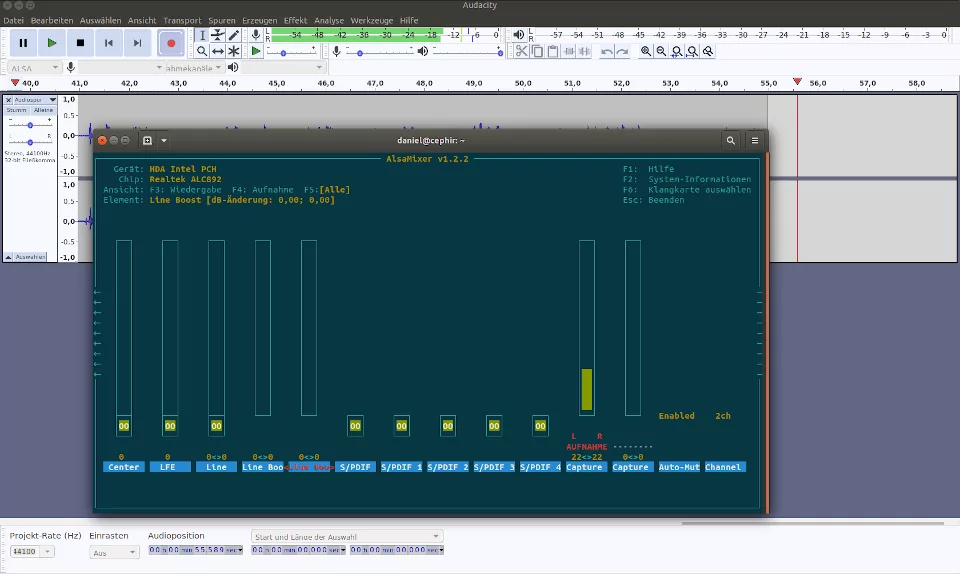Screen dimensions: 960x574
Task: Select the Draw pencil tool
Action: (x=233, y=35)
